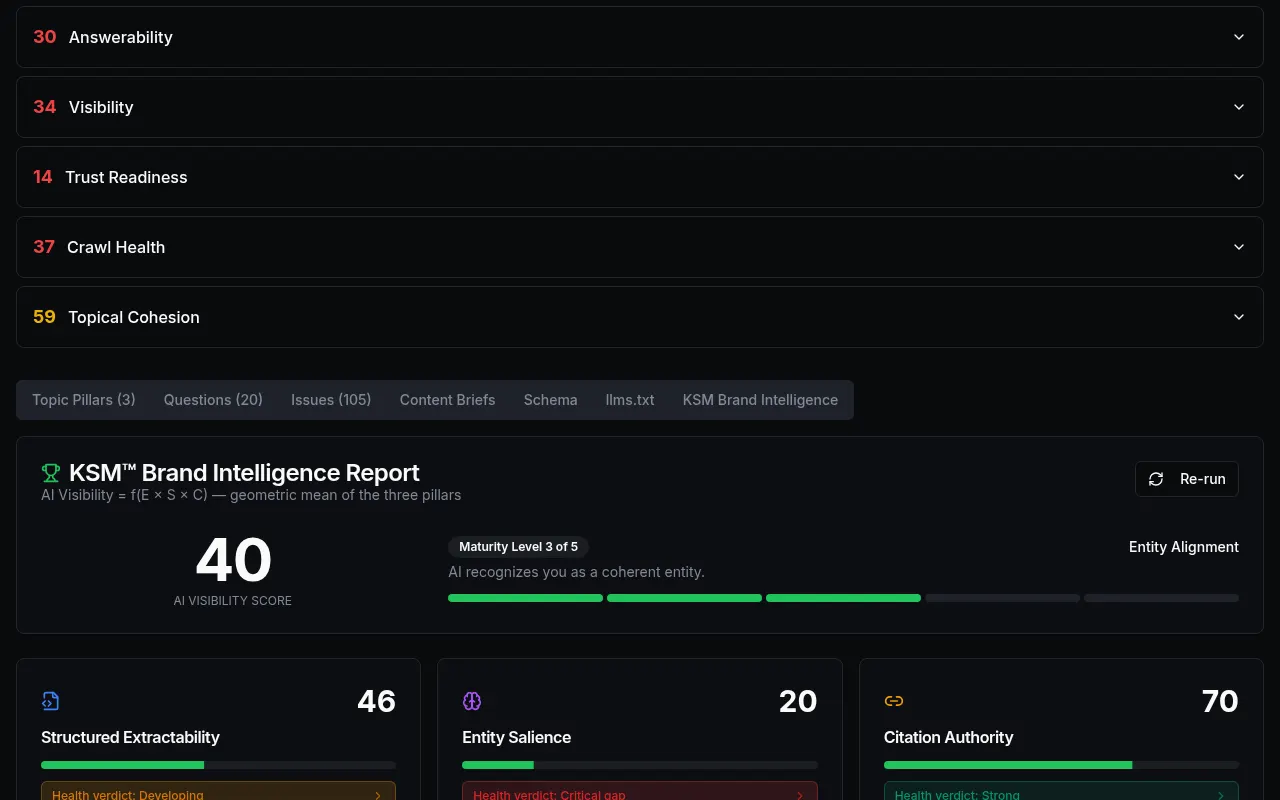Image resolution: width=1280 pixels, height=800 pixels.
Task: Click the Entity Salience brain icon
Action: [x=472, y=701]
